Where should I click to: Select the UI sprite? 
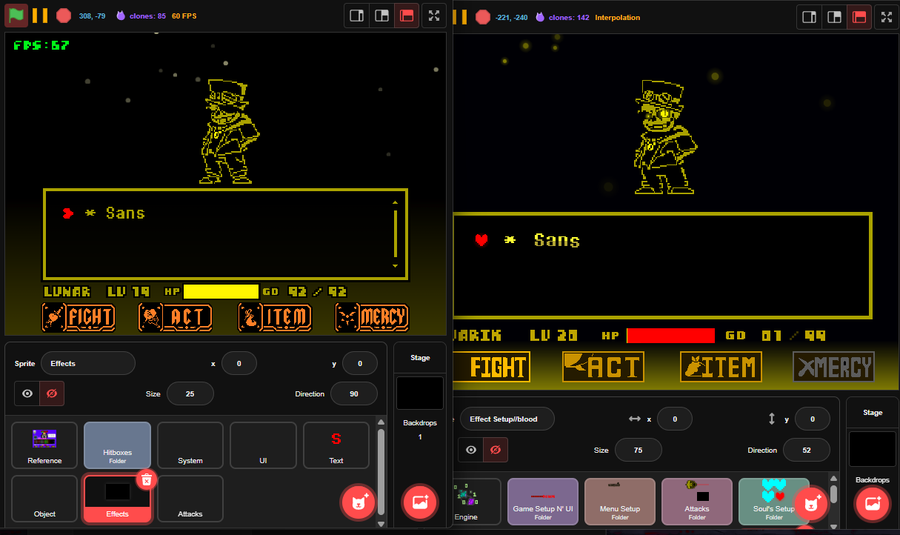[263, 445]
